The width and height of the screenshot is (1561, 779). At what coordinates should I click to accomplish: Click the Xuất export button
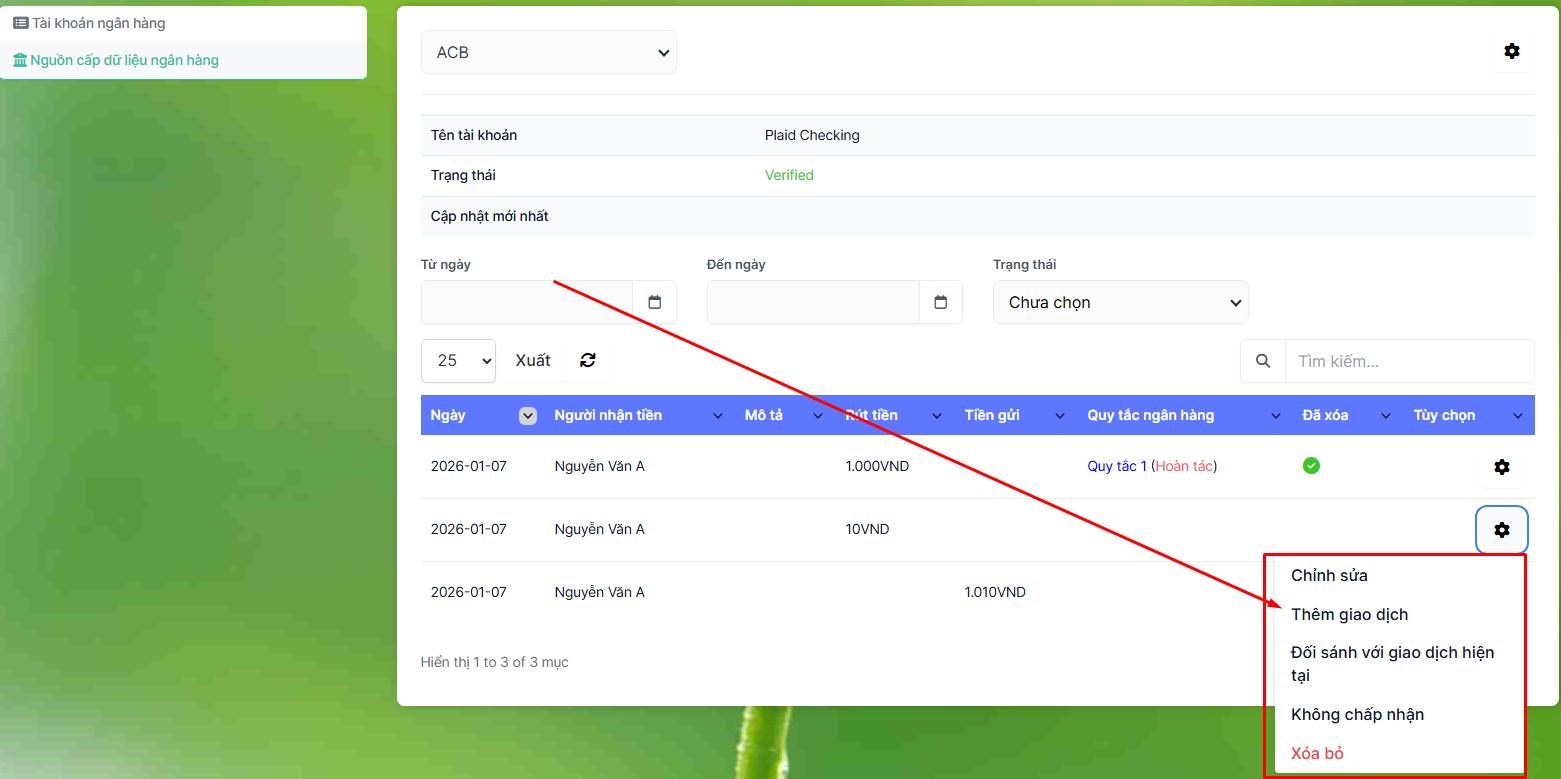533,360
